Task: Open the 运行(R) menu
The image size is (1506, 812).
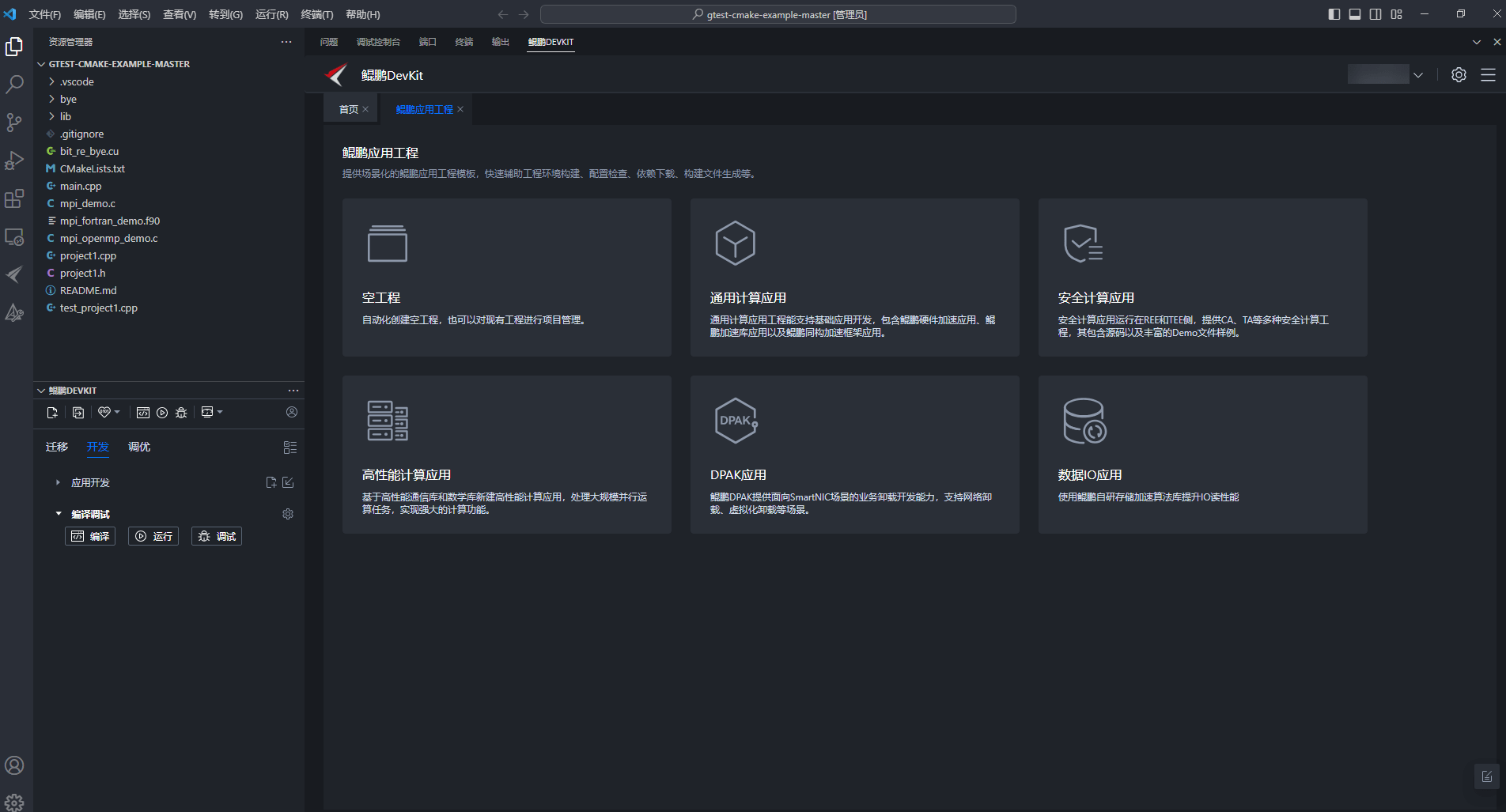Action: 272,14
